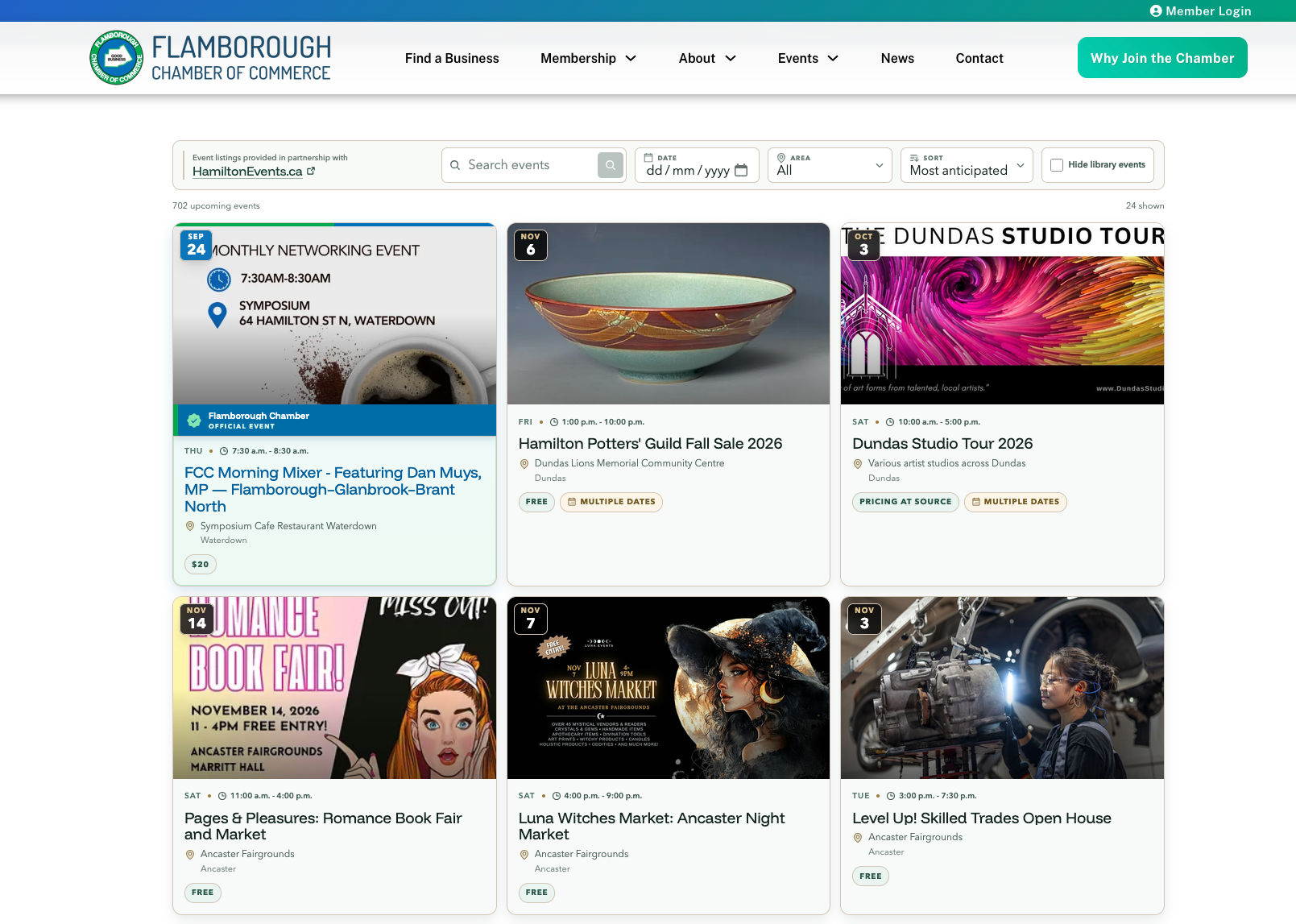This screenshot has height=924, width=1296.
Task: Open the Area All dropdown
Action: pyautogui.click(x=830, y=165)
